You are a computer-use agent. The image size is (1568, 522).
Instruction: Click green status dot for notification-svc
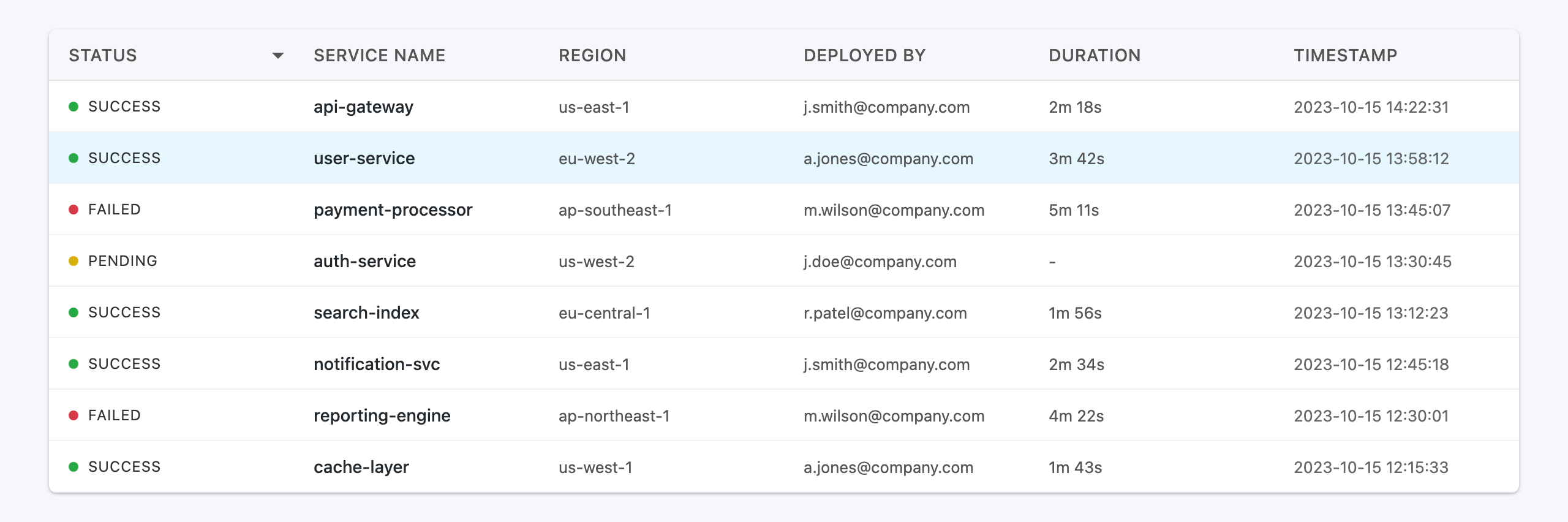click(x=73, y=364)
